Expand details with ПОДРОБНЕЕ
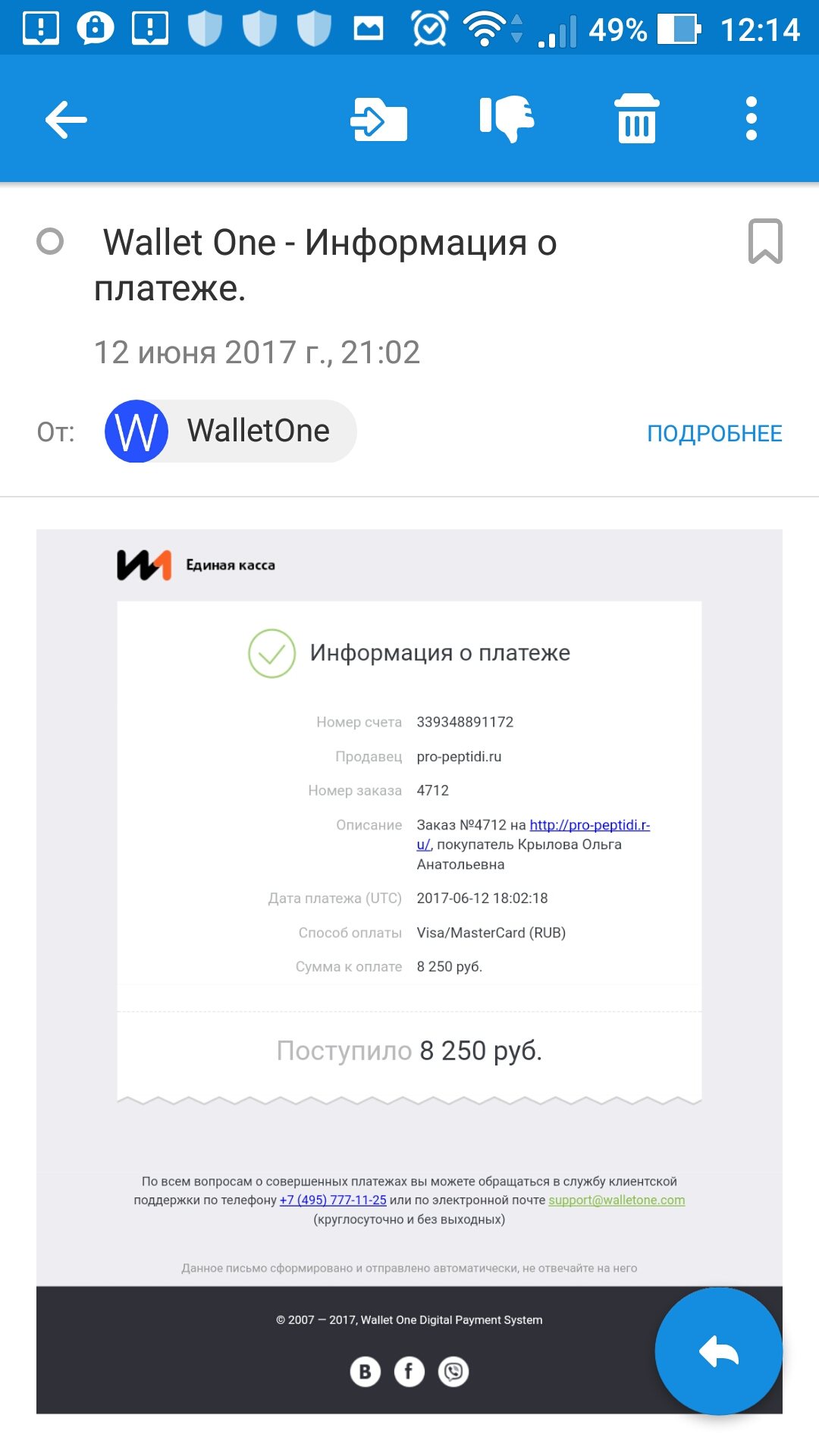819x1456 pixels. point(714,433)
